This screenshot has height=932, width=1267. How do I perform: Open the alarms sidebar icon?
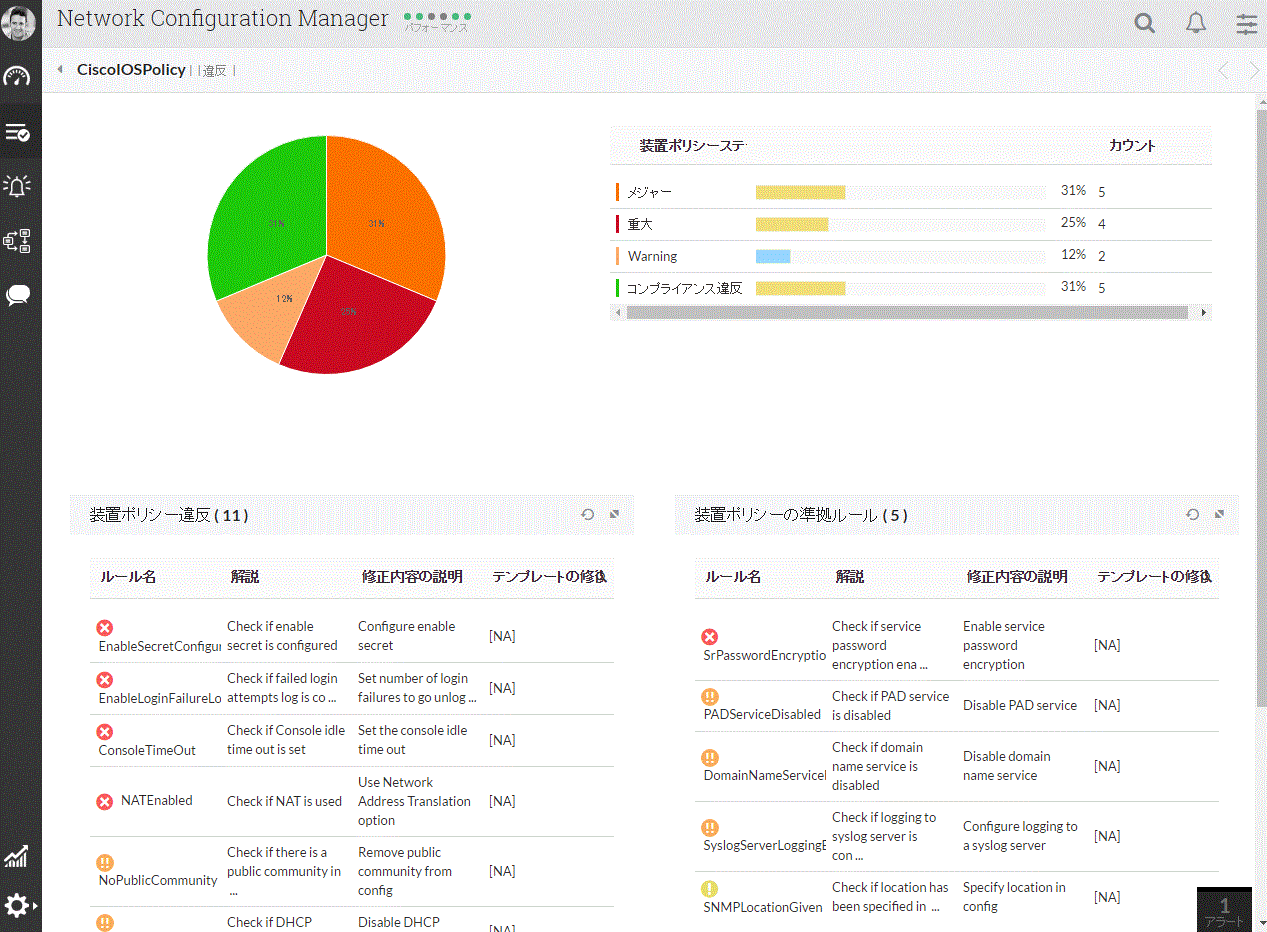[x=18, y=186]
